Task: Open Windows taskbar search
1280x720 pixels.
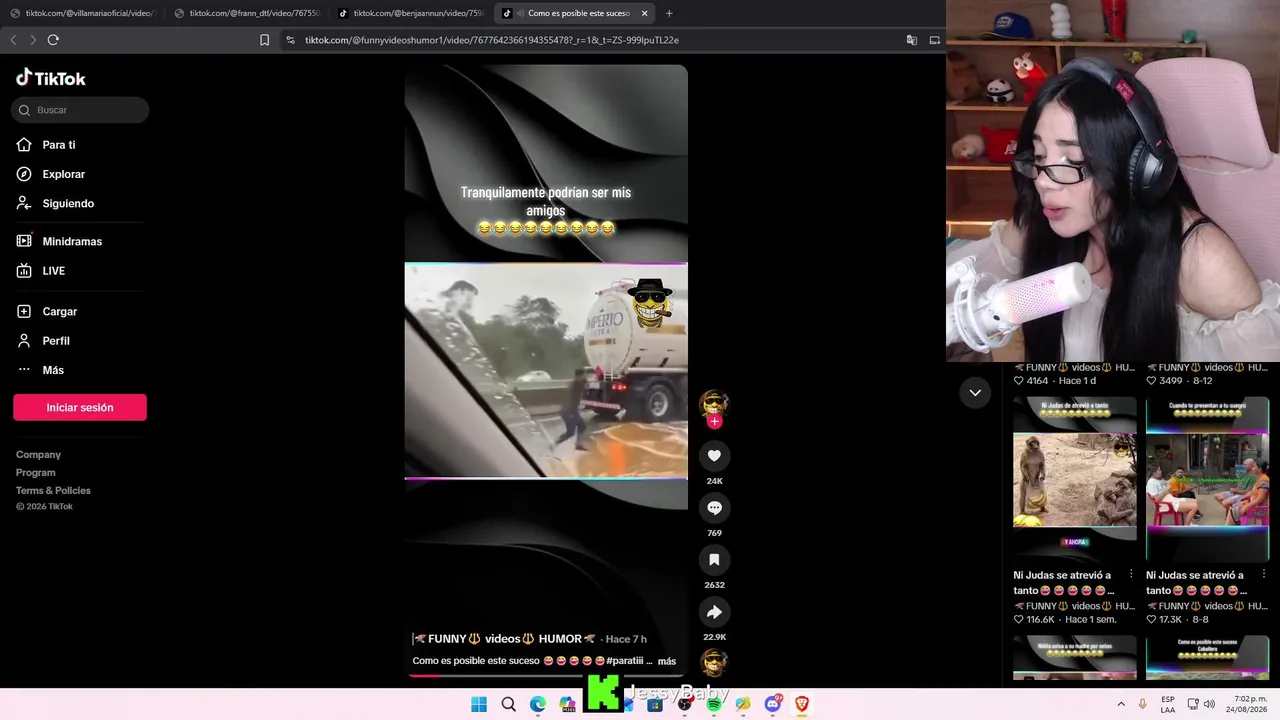Action: point(508,704)
